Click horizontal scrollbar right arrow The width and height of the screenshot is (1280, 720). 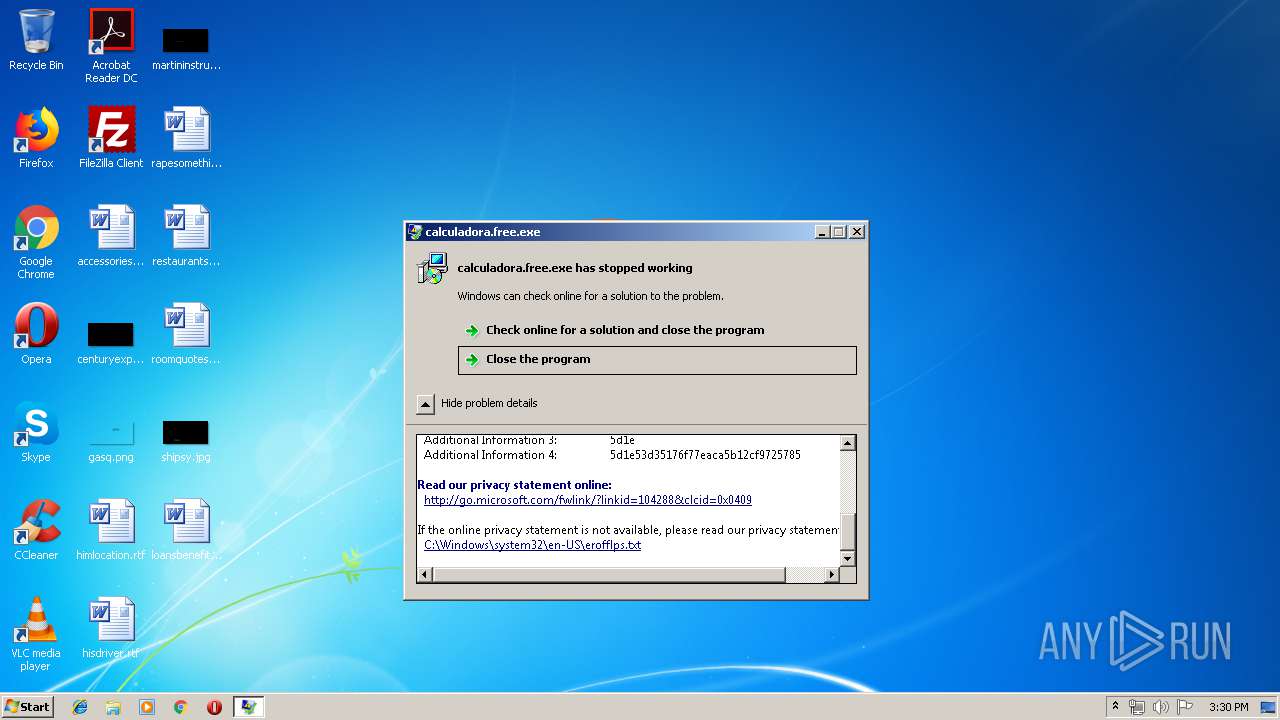tap(832, 575)
